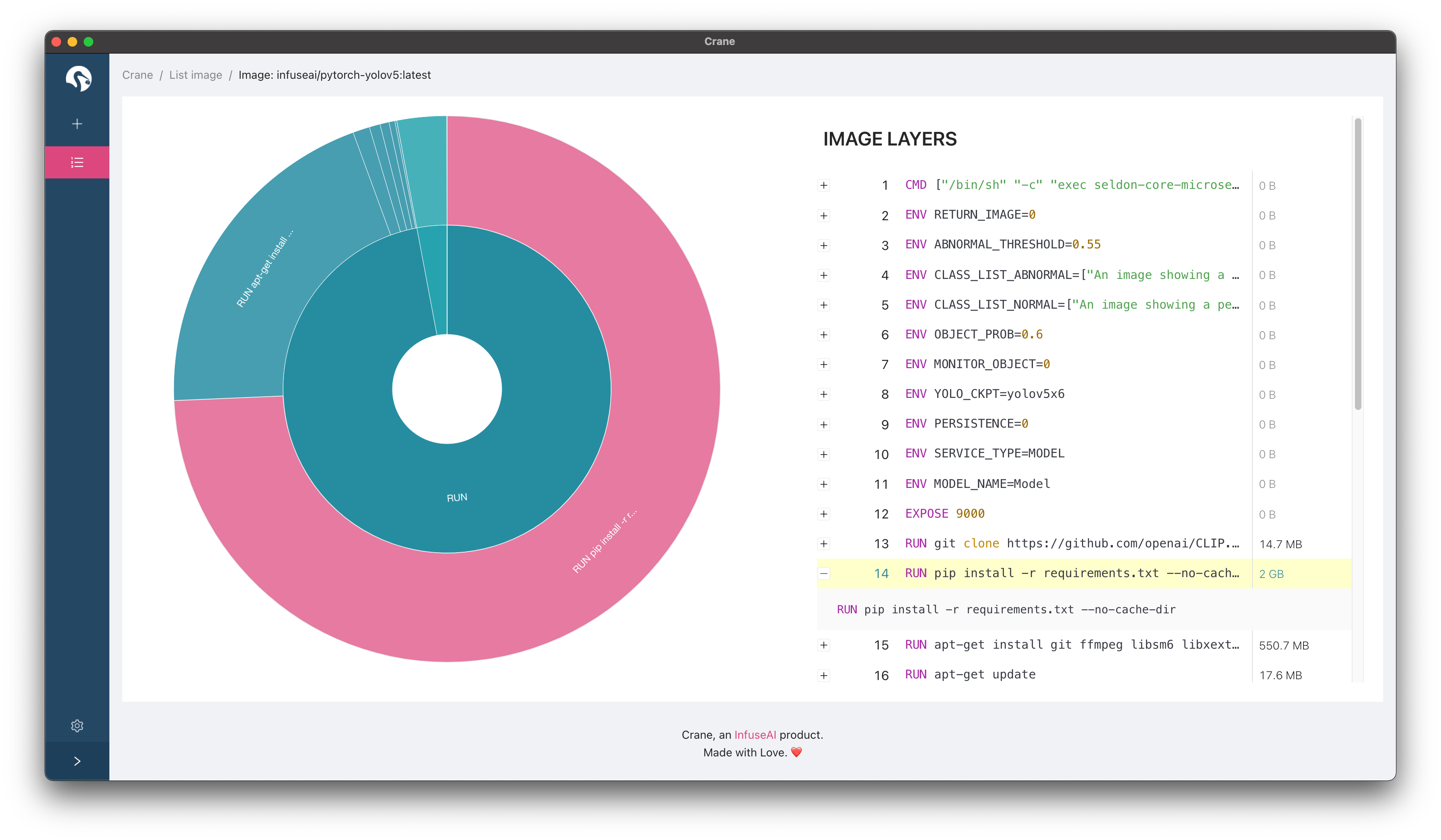Click the plus icon in sidebar
This screenshot has height=840, width=1441.
[x=77, y=124]
